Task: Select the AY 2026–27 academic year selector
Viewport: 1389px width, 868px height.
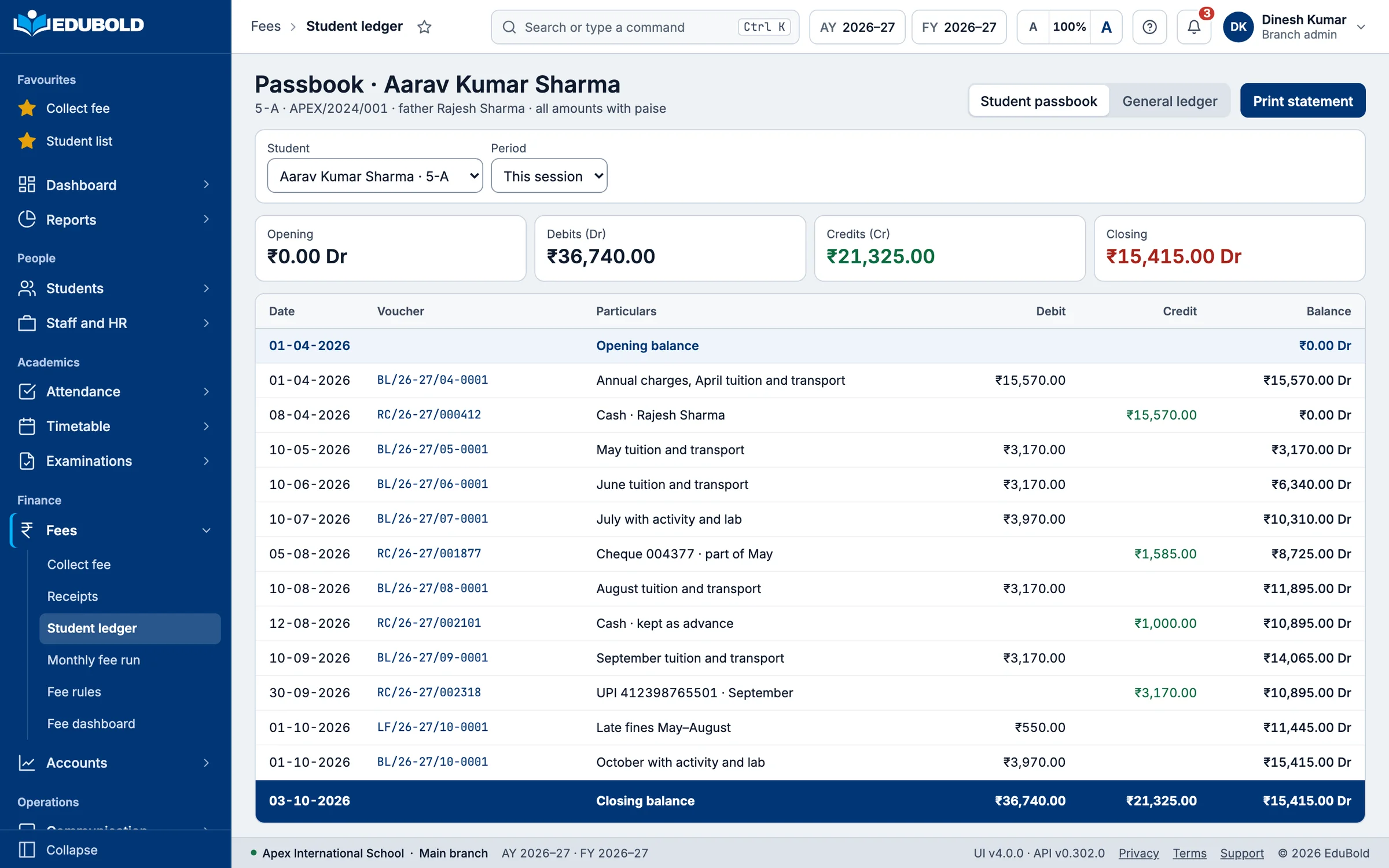Action: click(857, 27)
